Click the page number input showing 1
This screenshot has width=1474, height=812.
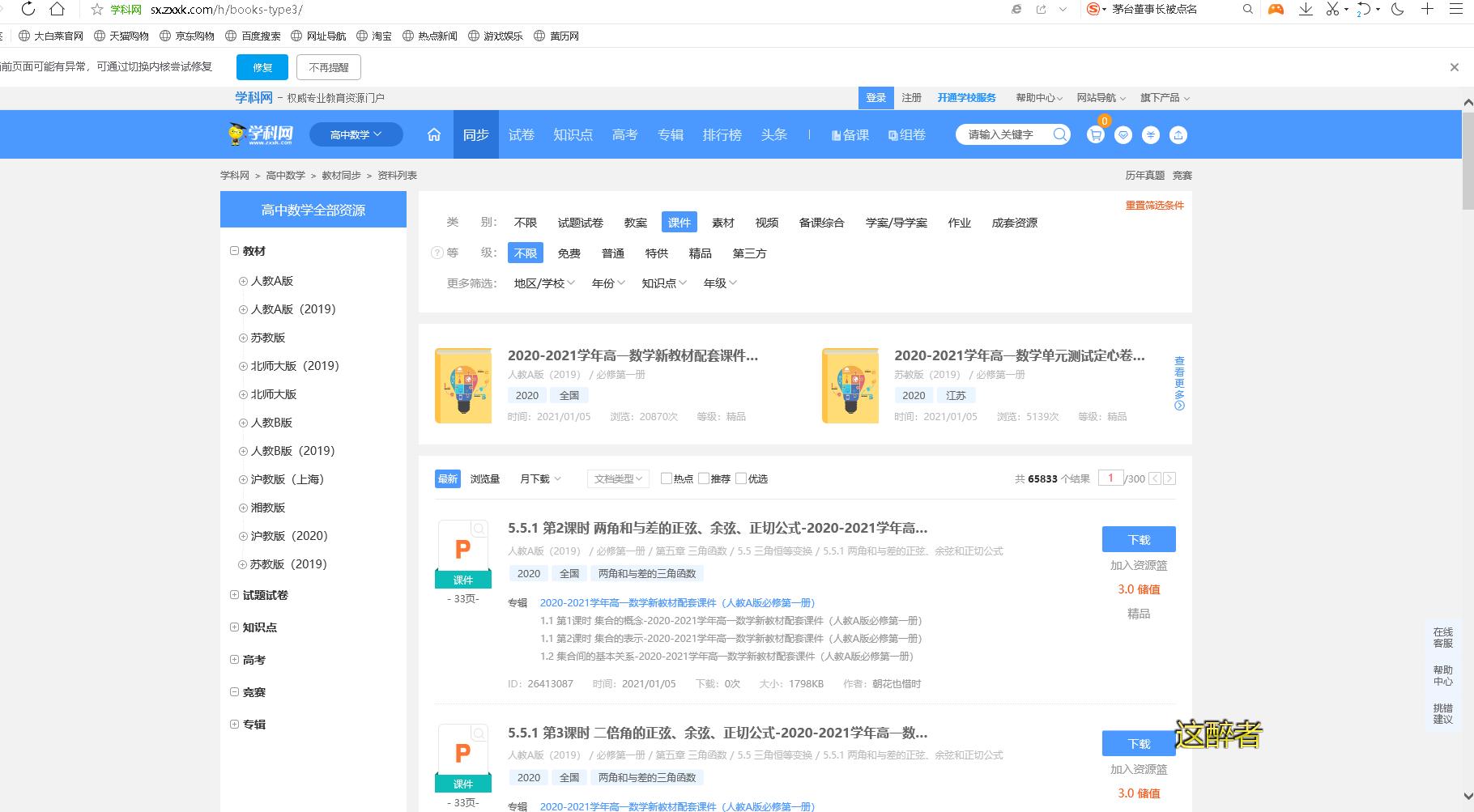point(1110,478)
